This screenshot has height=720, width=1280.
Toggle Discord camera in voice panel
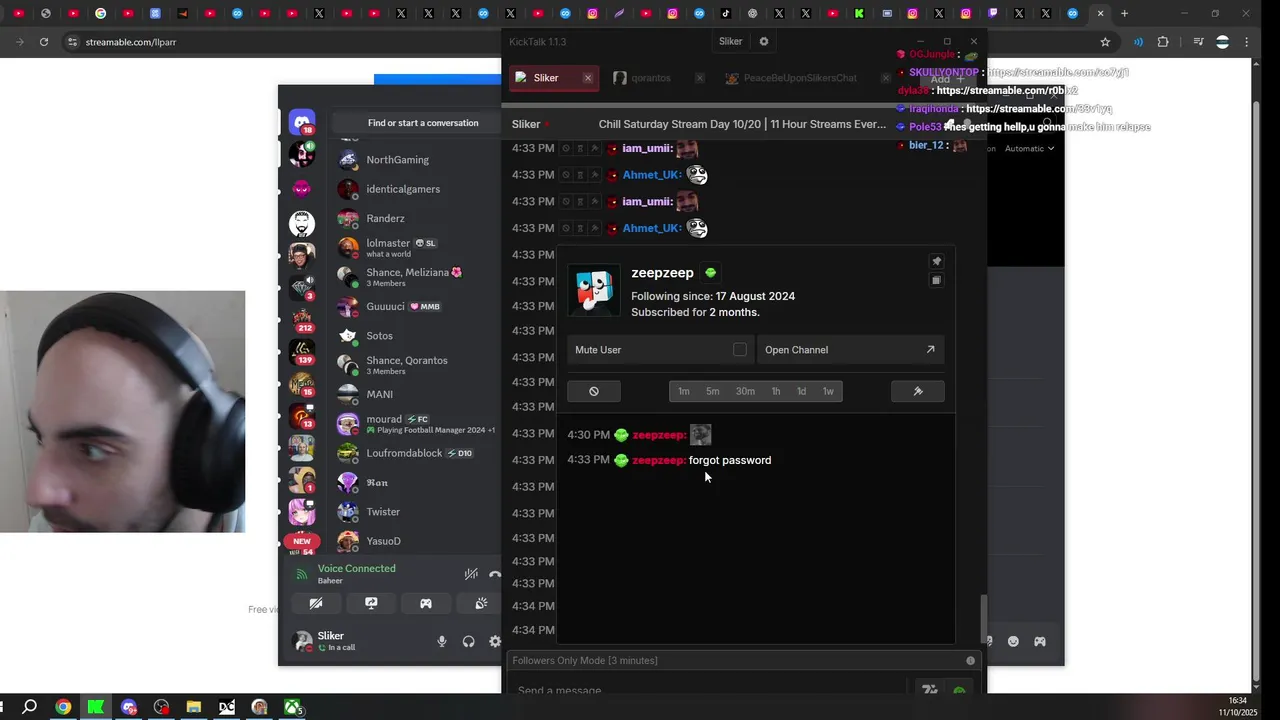click(x=316, y=603)
